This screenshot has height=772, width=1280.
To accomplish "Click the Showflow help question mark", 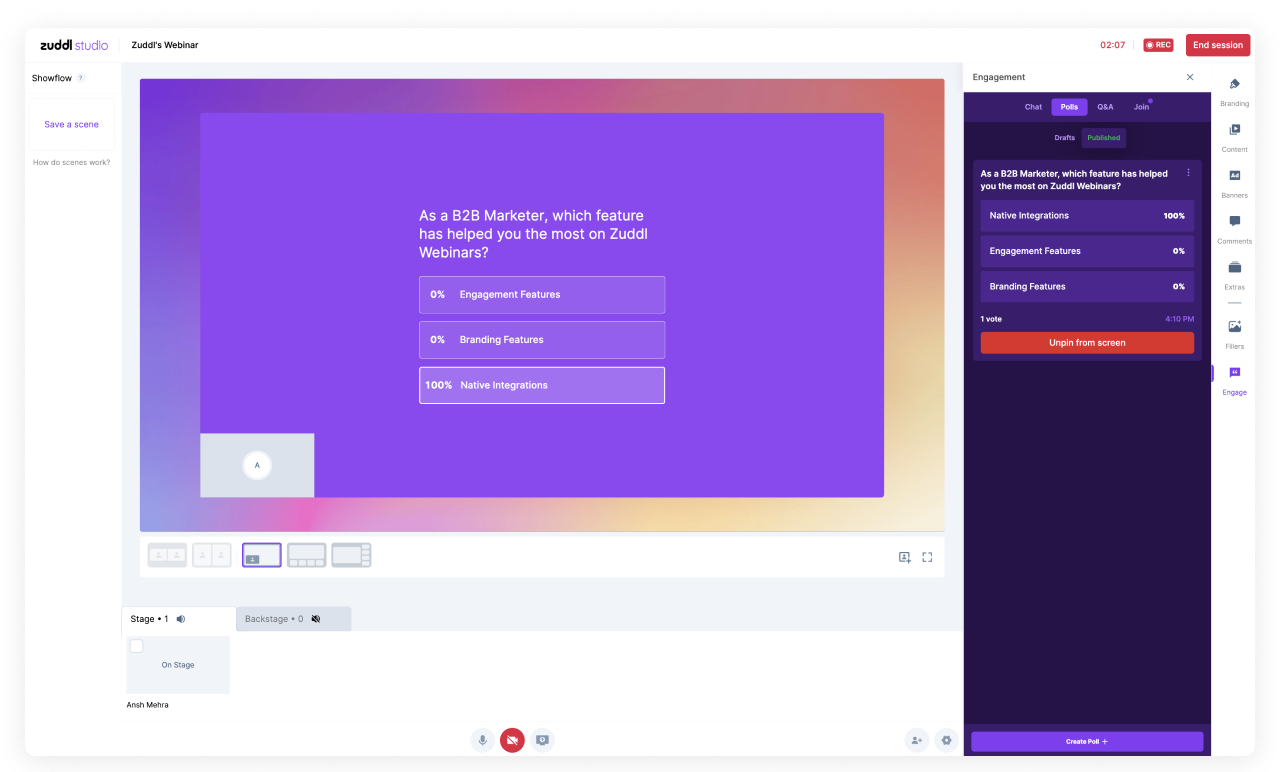I will click(x=81, y=78).
